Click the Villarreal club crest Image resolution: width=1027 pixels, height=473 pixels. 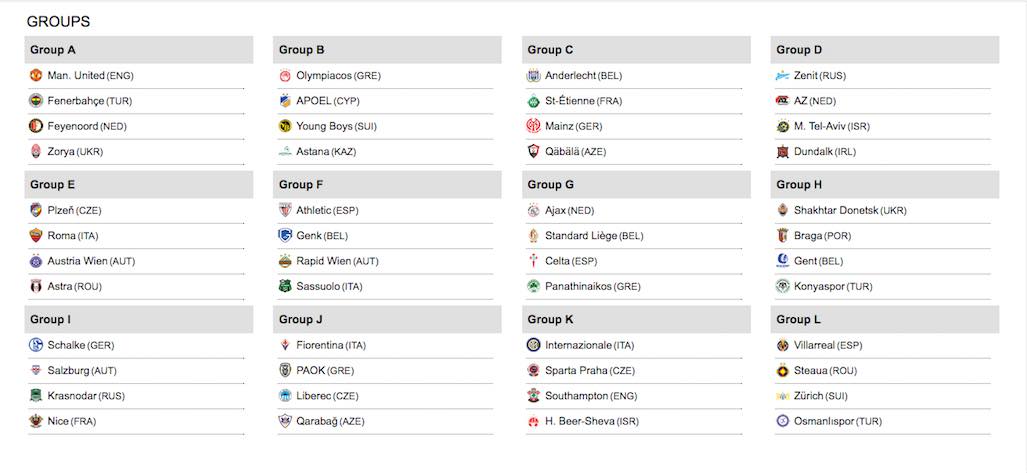click(783, 345)
